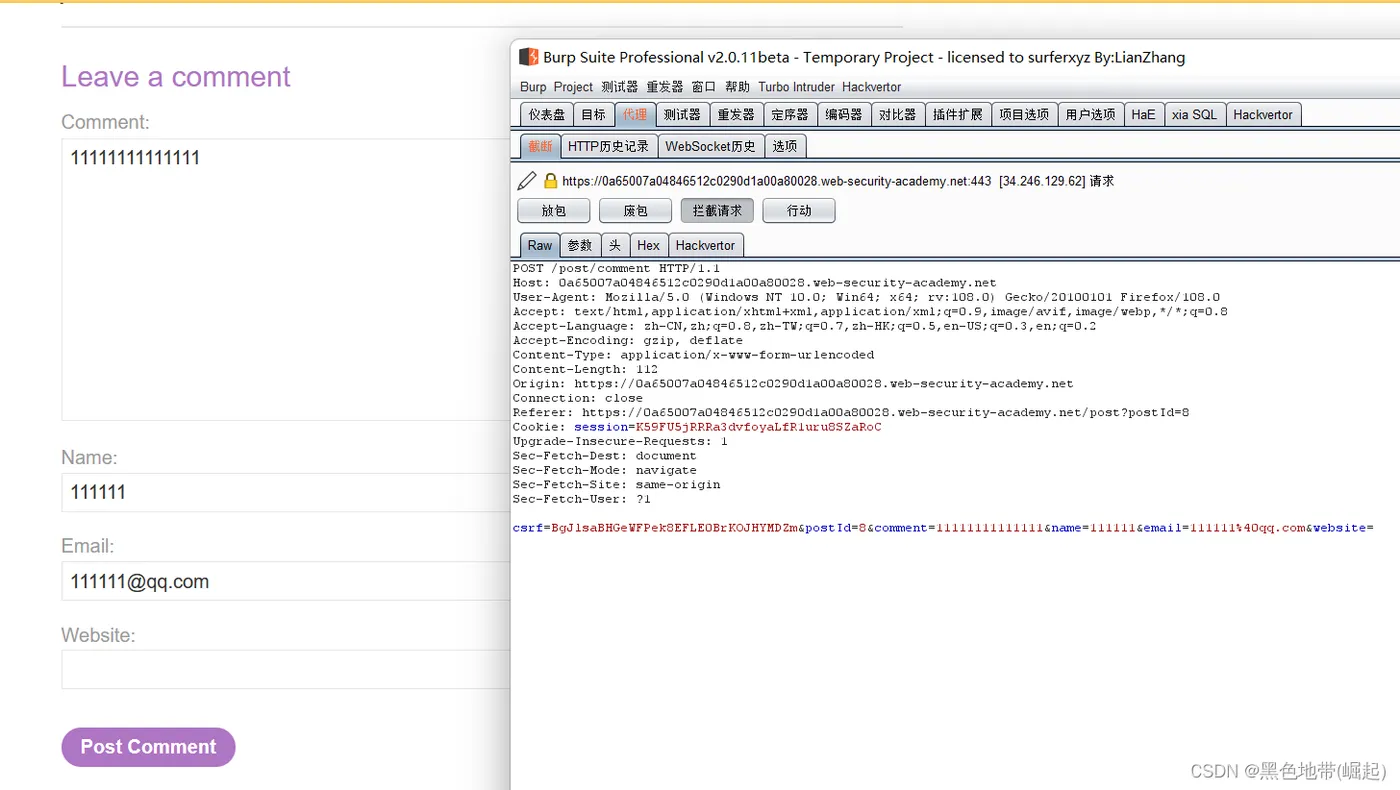1400x790 pixels.
Task: Click the padlock HTTPS icon beside the URL
Action: click(550, 181)
